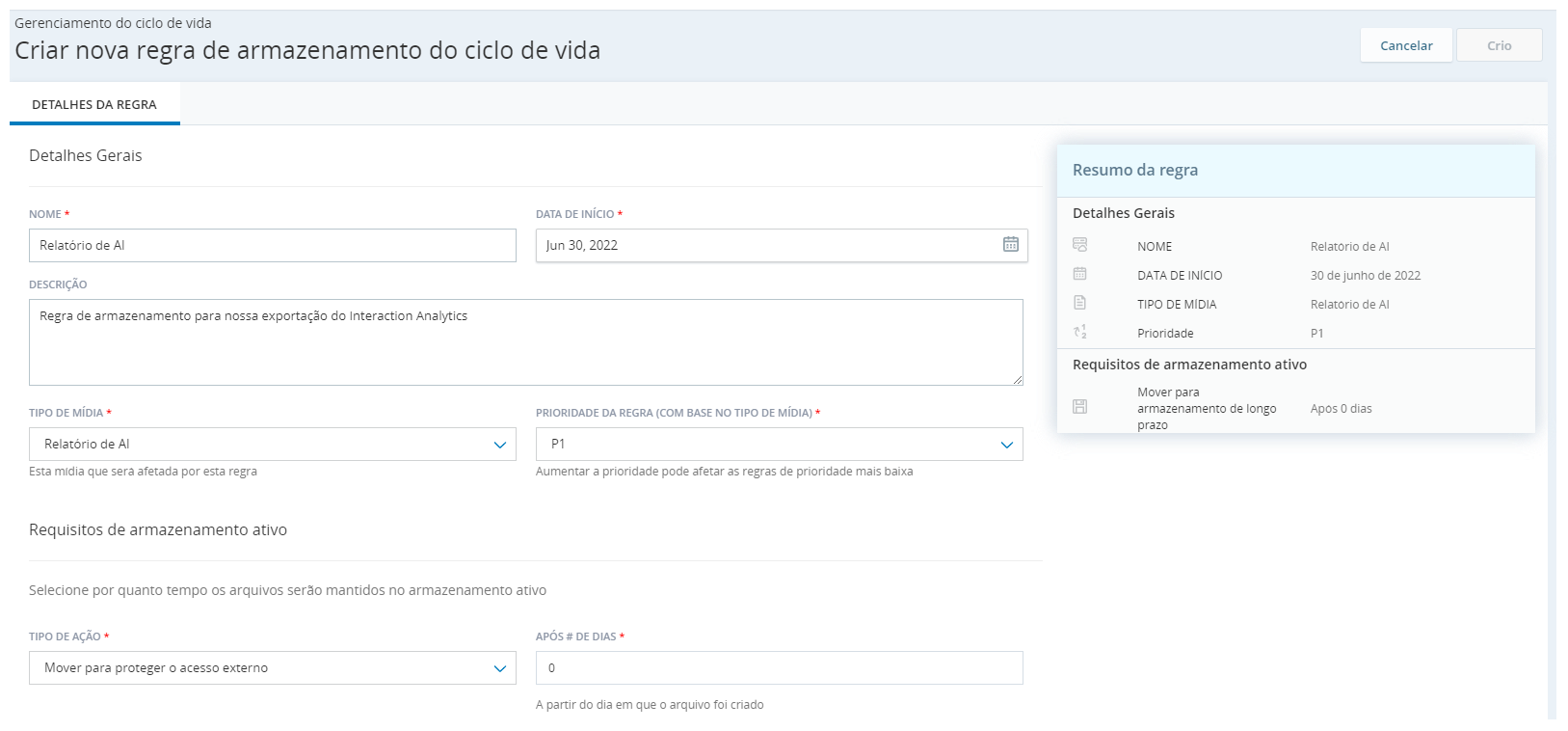Click the P1 value in rule summary
This screenshot has height=731, width=1568.
1317,333
